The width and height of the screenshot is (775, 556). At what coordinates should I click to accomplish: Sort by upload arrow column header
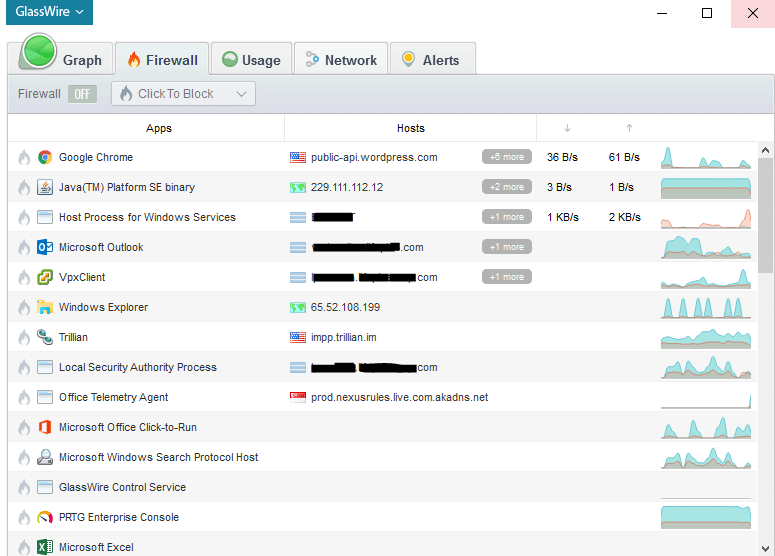point(629,128)
